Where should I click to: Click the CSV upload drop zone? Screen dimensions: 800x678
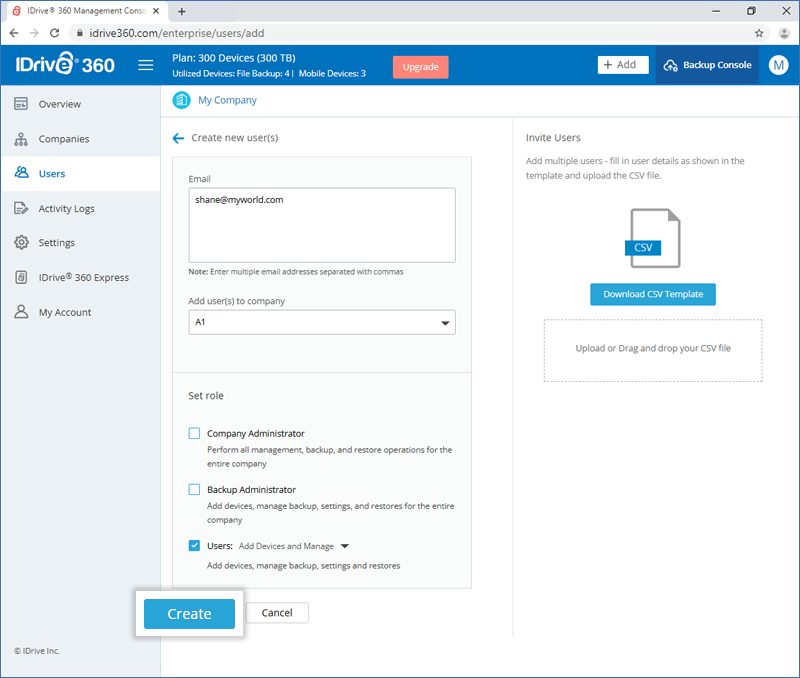(653, 350)
